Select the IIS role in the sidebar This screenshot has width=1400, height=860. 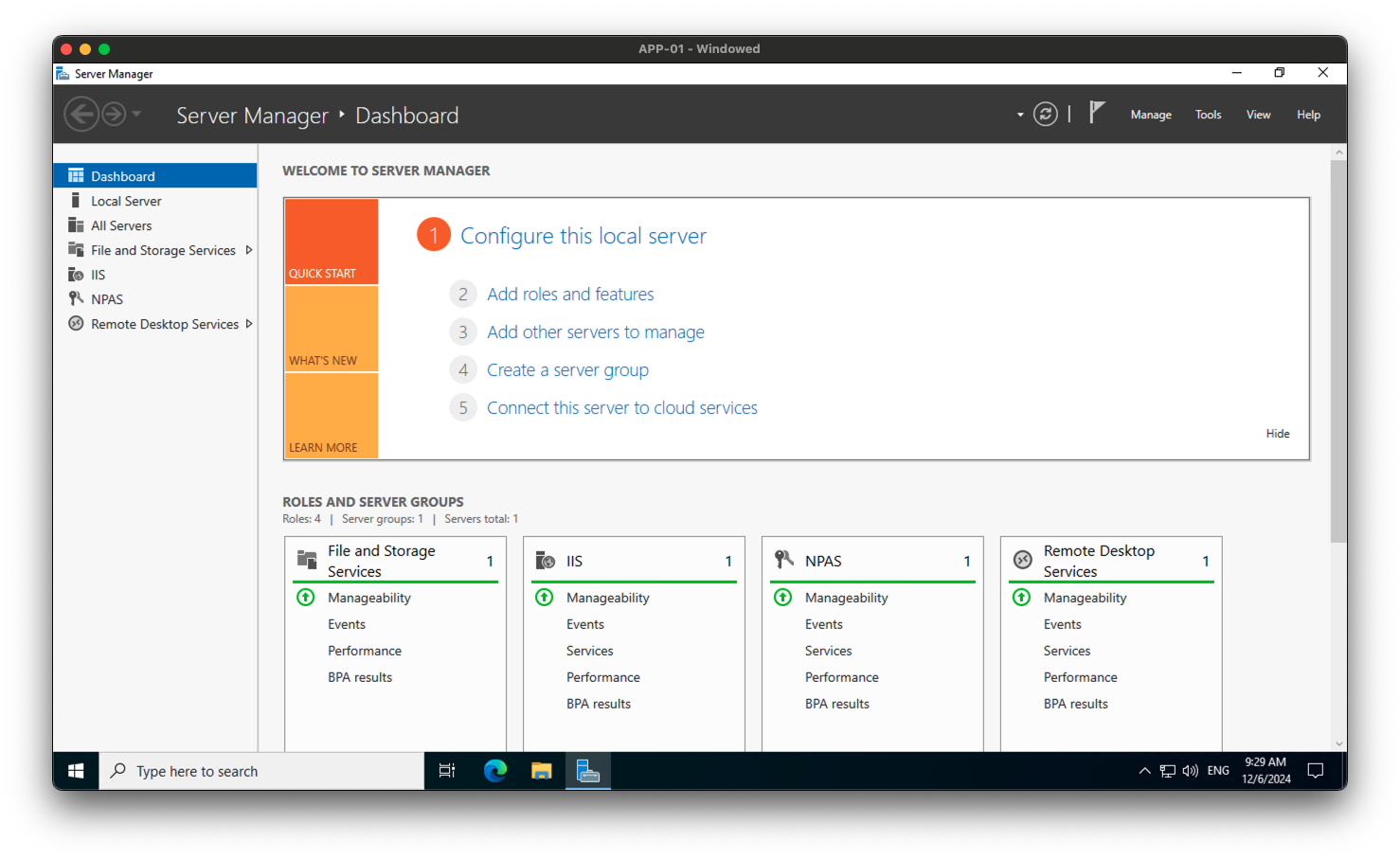pyautogui.click(x=98, y=274)
